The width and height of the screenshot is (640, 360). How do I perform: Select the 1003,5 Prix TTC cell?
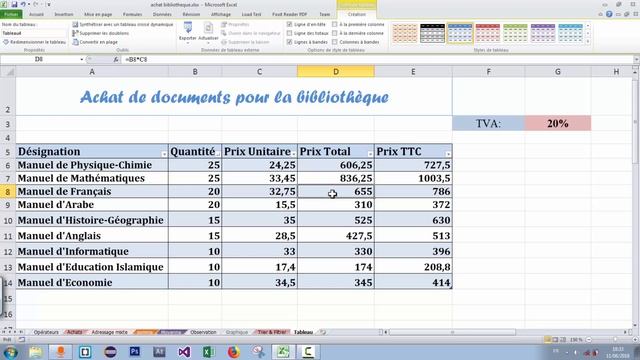pos(413,178)
